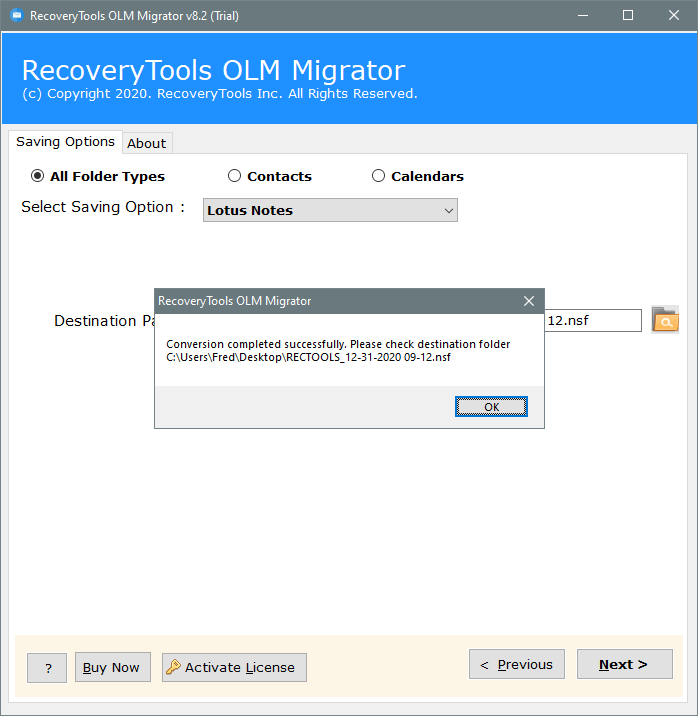Minimize the OLM Migrator window
This screenshot has height=716, width=698.
point(583,16)
